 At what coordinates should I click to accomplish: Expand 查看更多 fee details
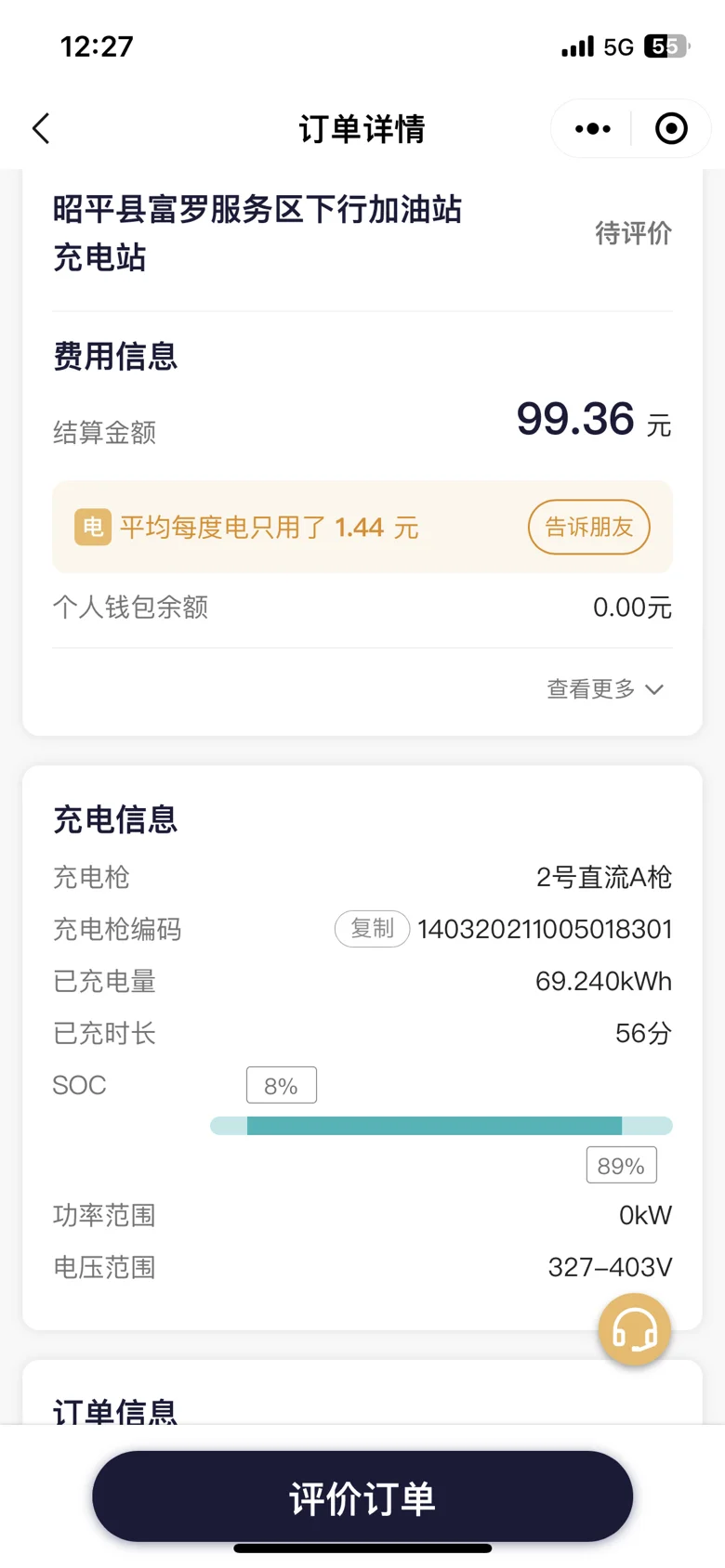pyautogui.click(x=591, y=689)
